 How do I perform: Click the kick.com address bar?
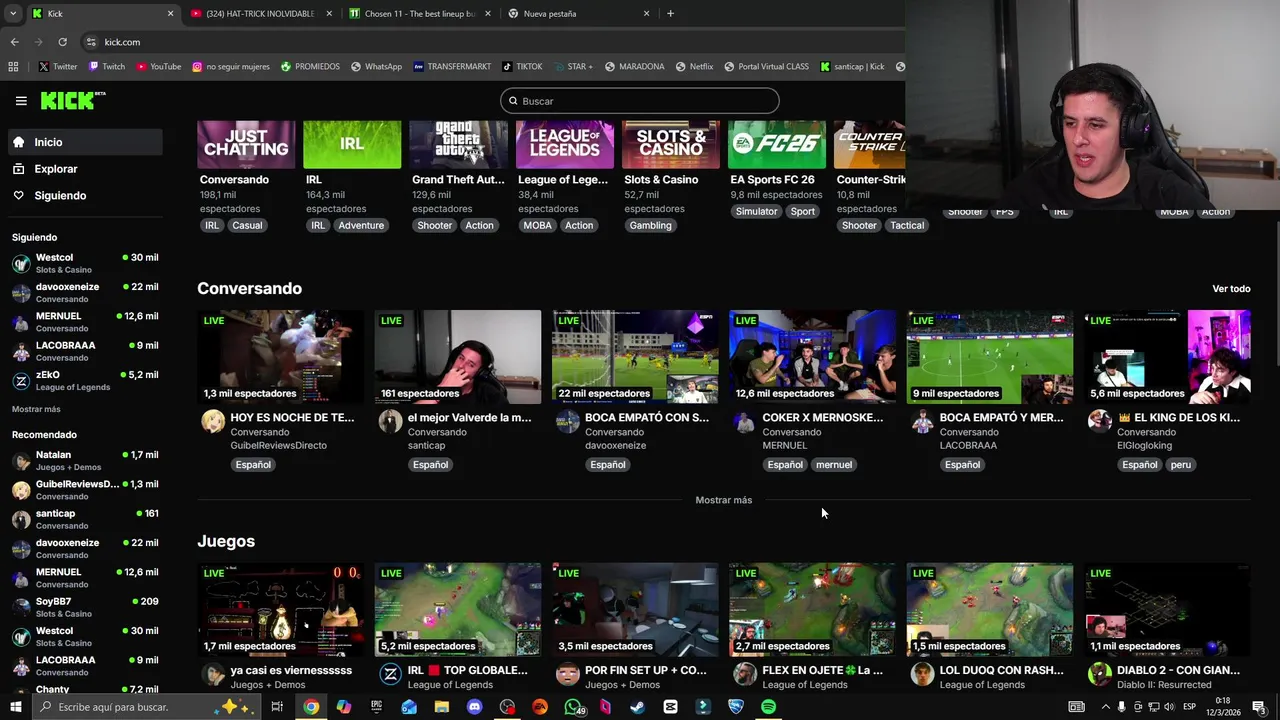[490, 42]
